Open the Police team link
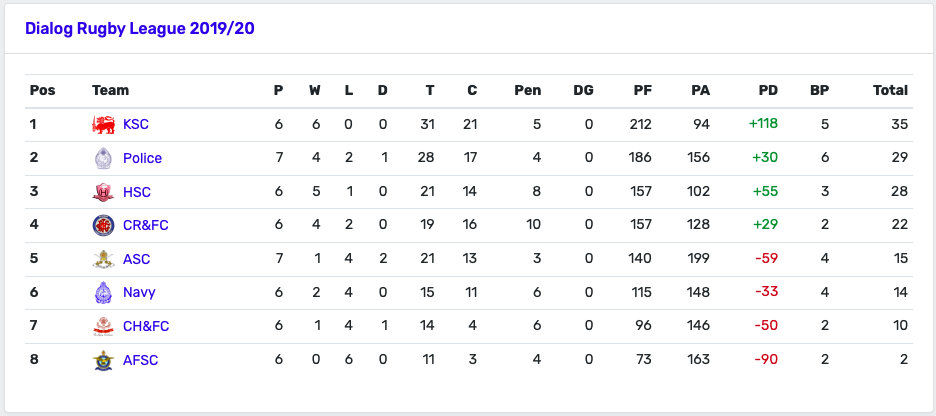The width and height of the screenshot is (936, 416). coord(143,158)
